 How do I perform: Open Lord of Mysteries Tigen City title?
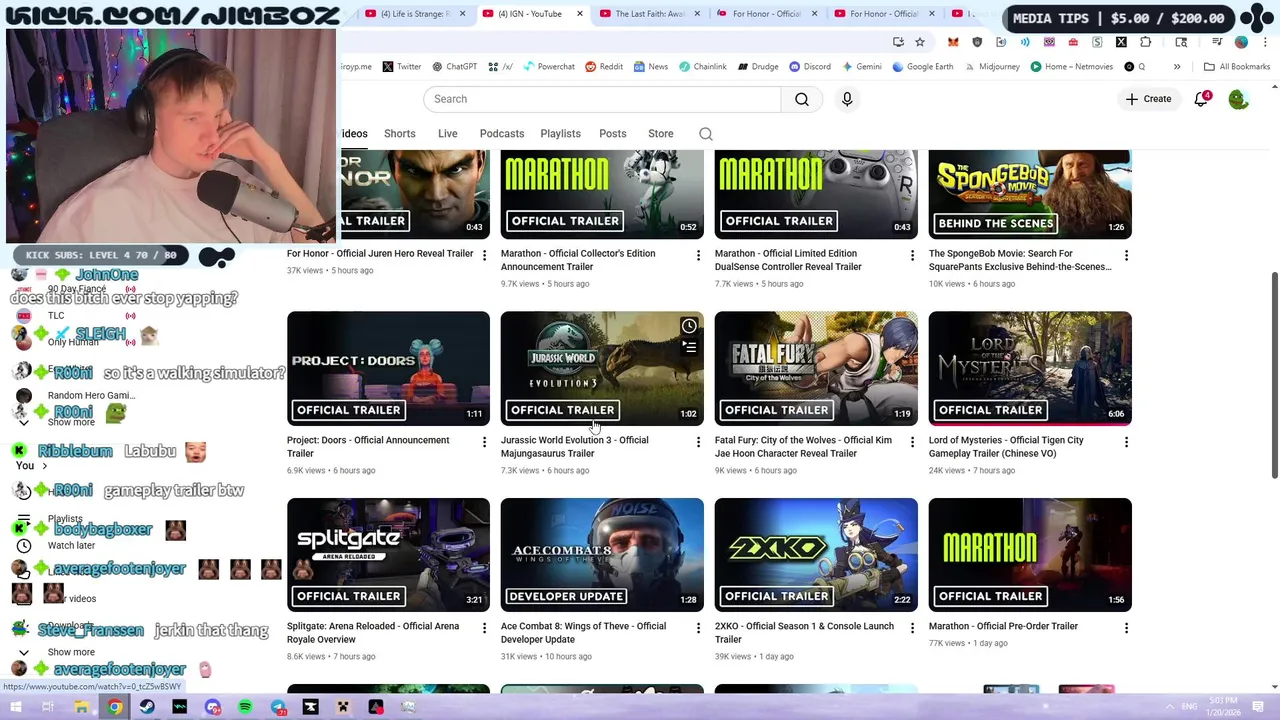pos(1006,447)
